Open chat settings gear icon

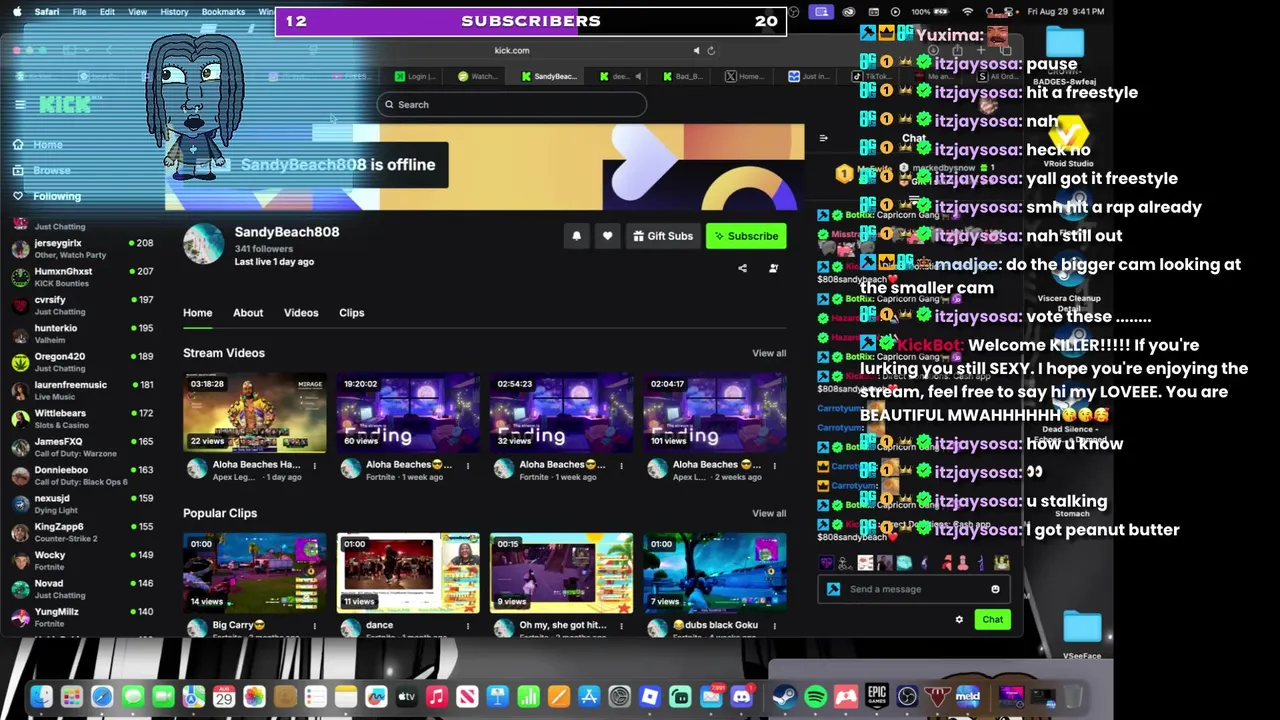point(959,620)
